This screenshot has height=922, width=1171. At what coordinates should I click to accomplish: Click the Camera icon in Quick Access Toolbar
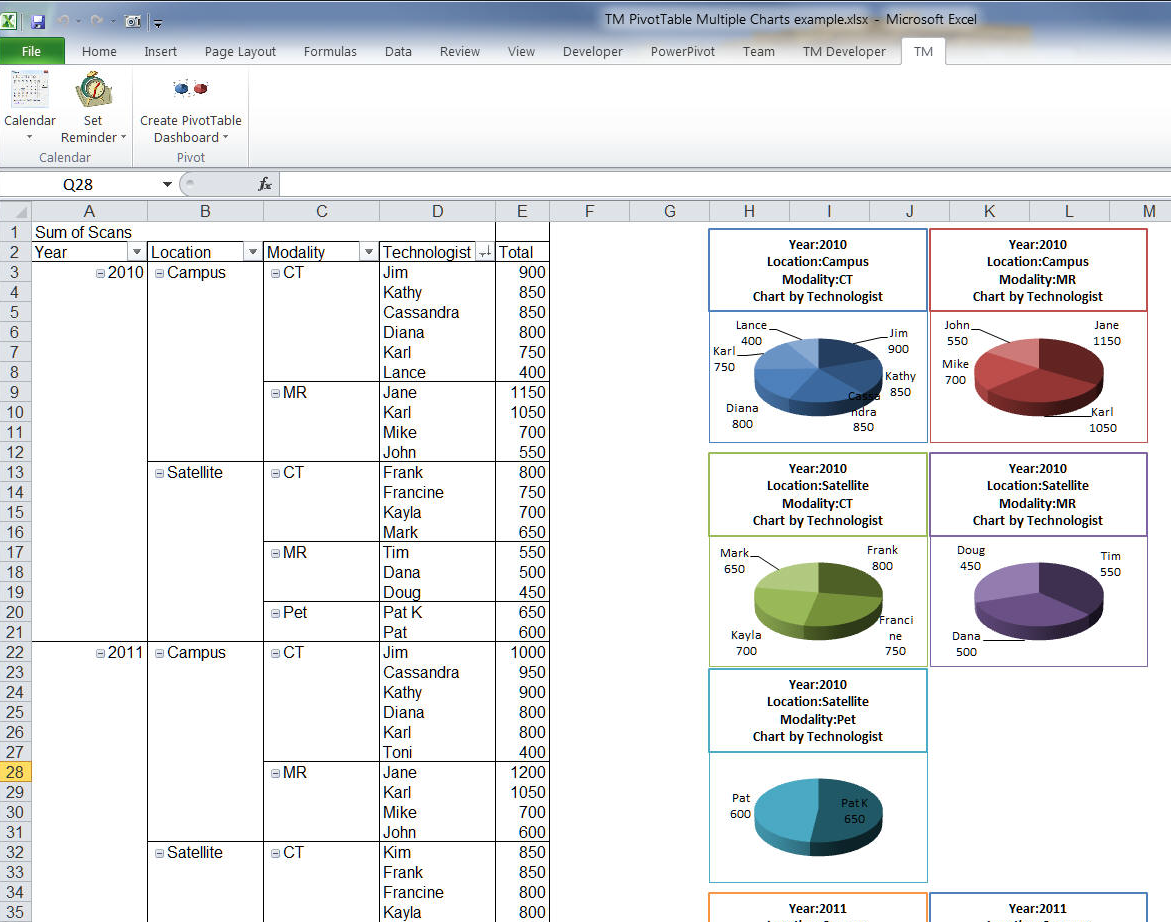click(x=132, y=21)
